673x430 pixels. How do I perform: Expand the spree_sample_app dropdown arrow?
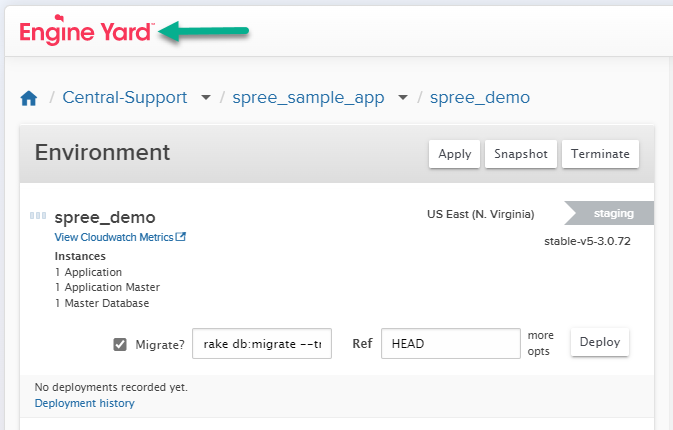point(403,98)
